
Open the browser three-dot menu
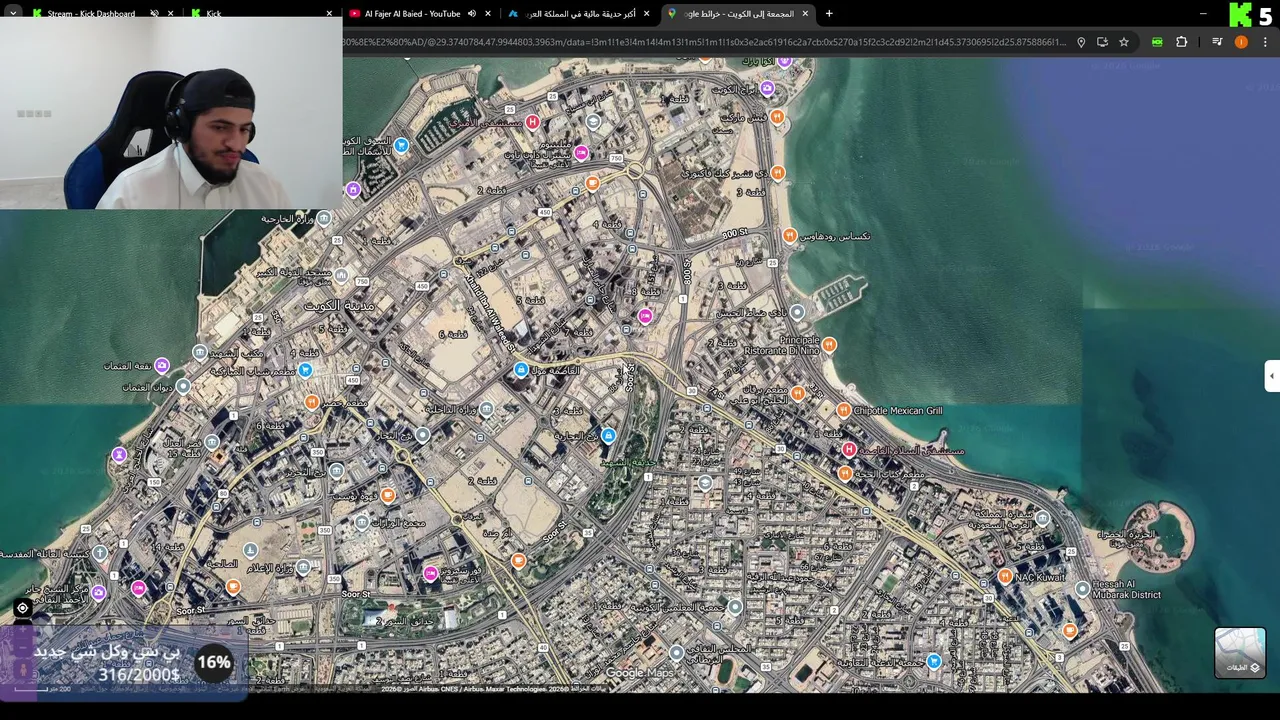coord(1265,42)
